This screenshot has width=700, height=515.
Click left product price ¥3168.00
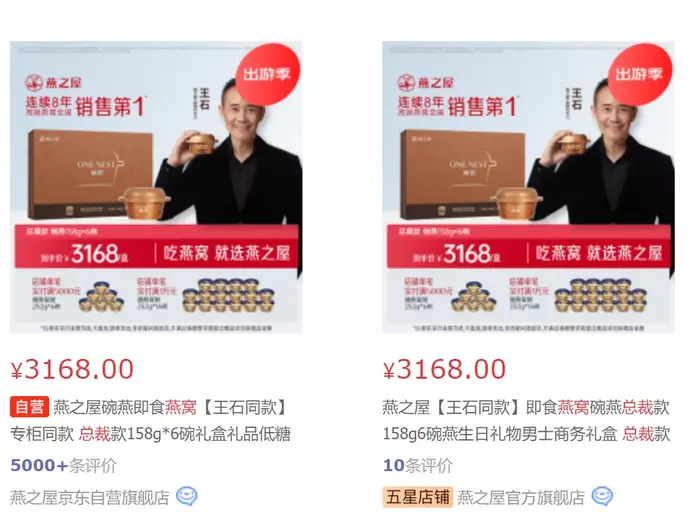[x=72, y=369]
